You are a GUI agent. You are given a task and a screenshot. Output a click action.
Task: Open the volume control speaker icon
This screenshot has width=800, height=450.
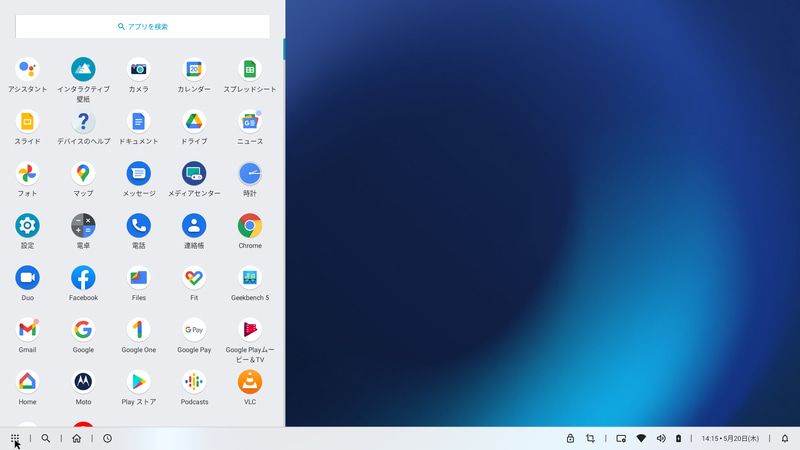(x=661, y=438)
